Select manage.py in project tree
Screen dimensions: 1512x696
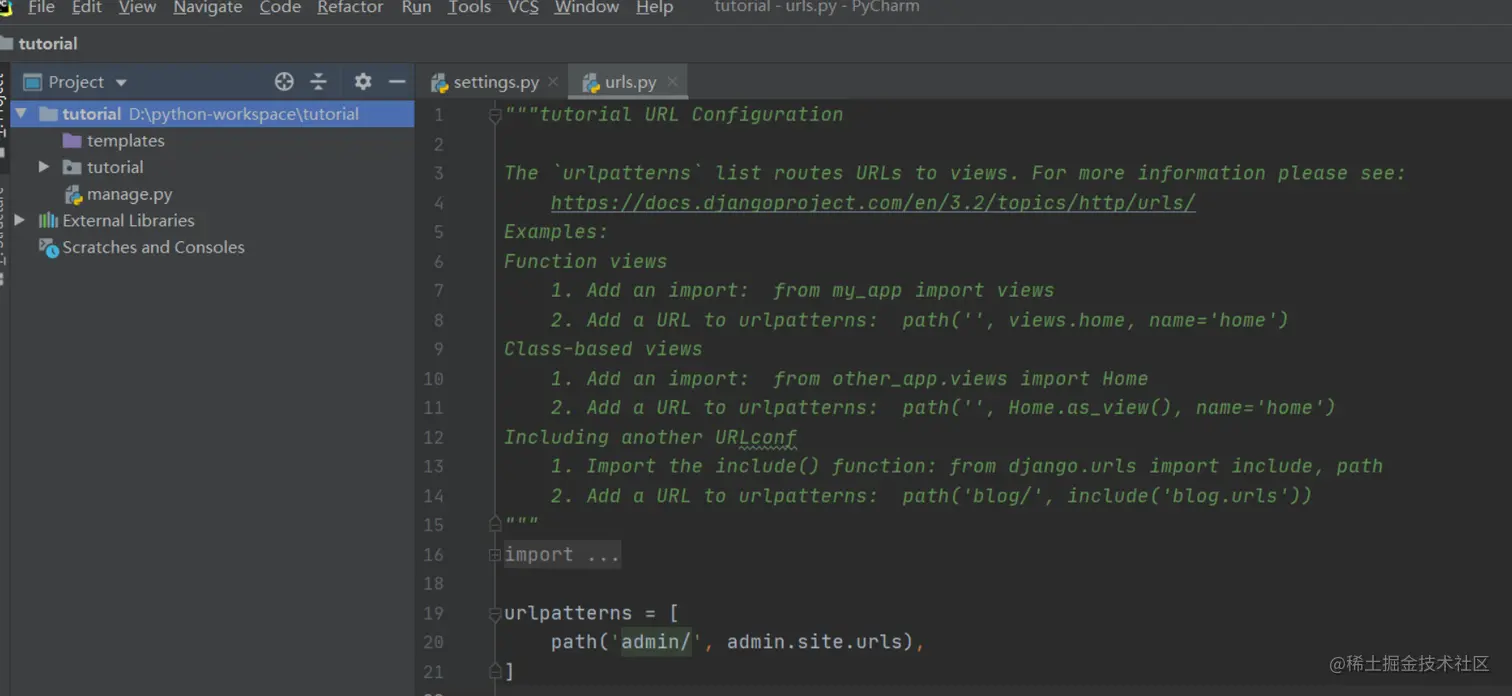[x=129, y=194]
